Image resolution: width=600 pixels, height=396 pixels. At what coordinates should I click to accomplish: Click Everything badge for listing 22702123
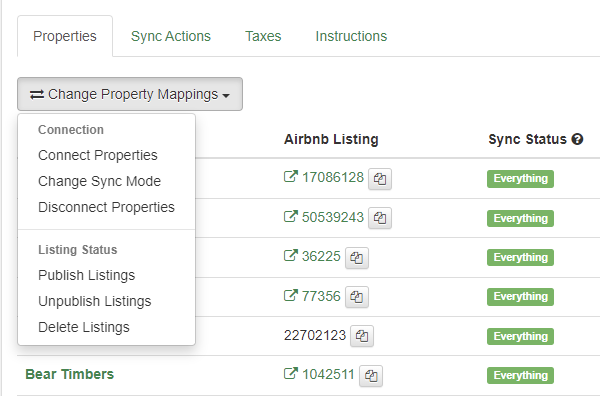point(520,336)
